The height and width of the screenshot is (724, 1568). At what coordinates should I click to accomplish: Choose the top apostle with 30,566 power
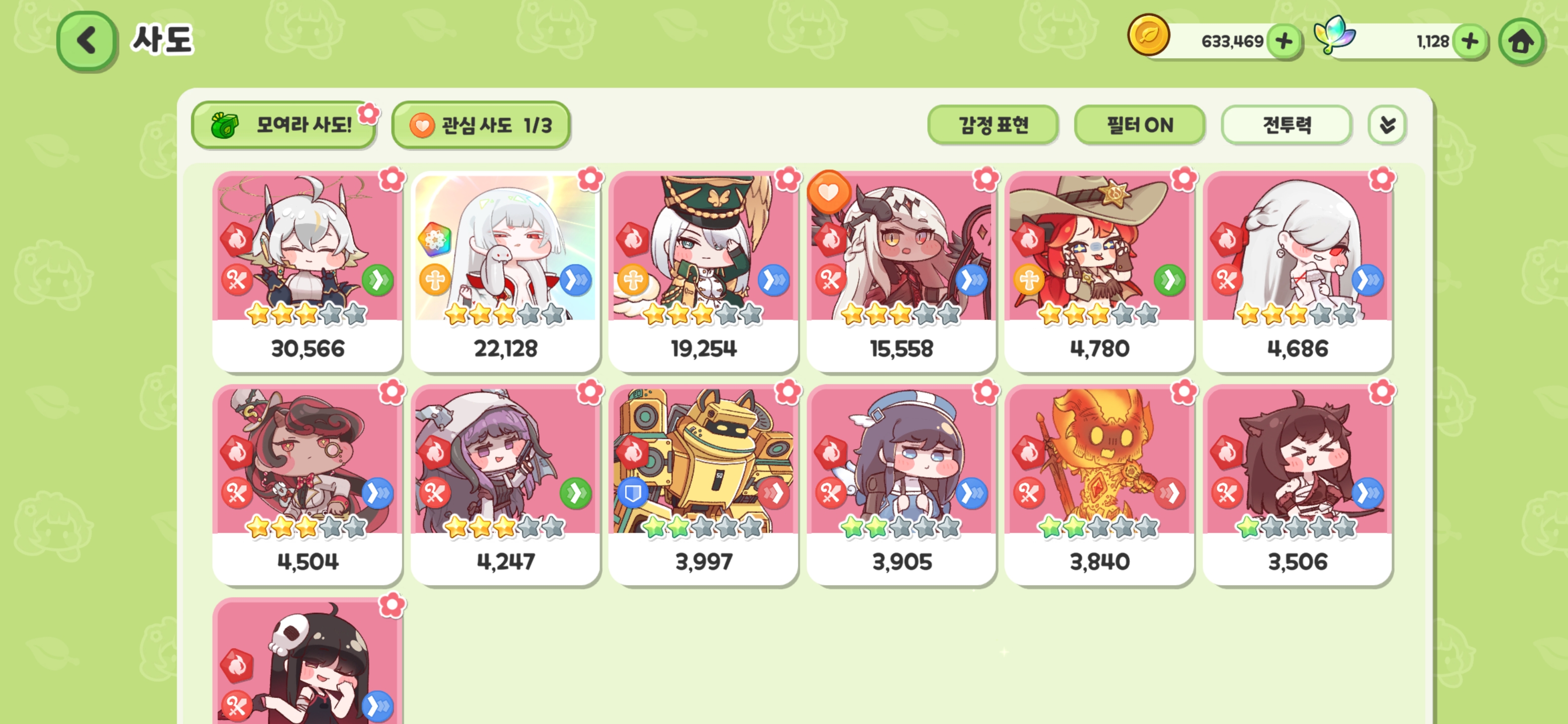[308, 271]
